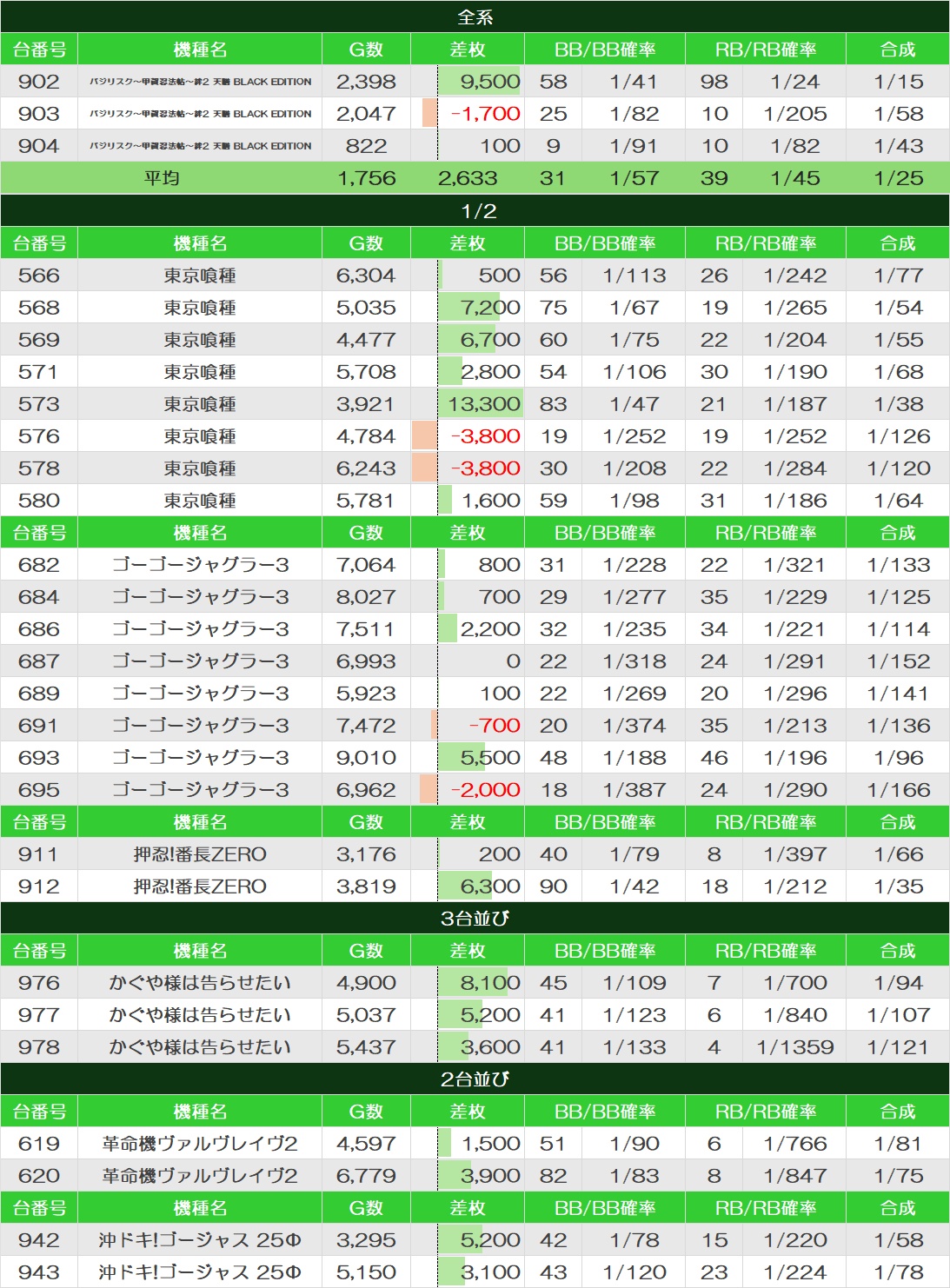Viewport: 950px width, 1288px height.
Task: Select game count 4,477 for machine 569
Action: 366,340
